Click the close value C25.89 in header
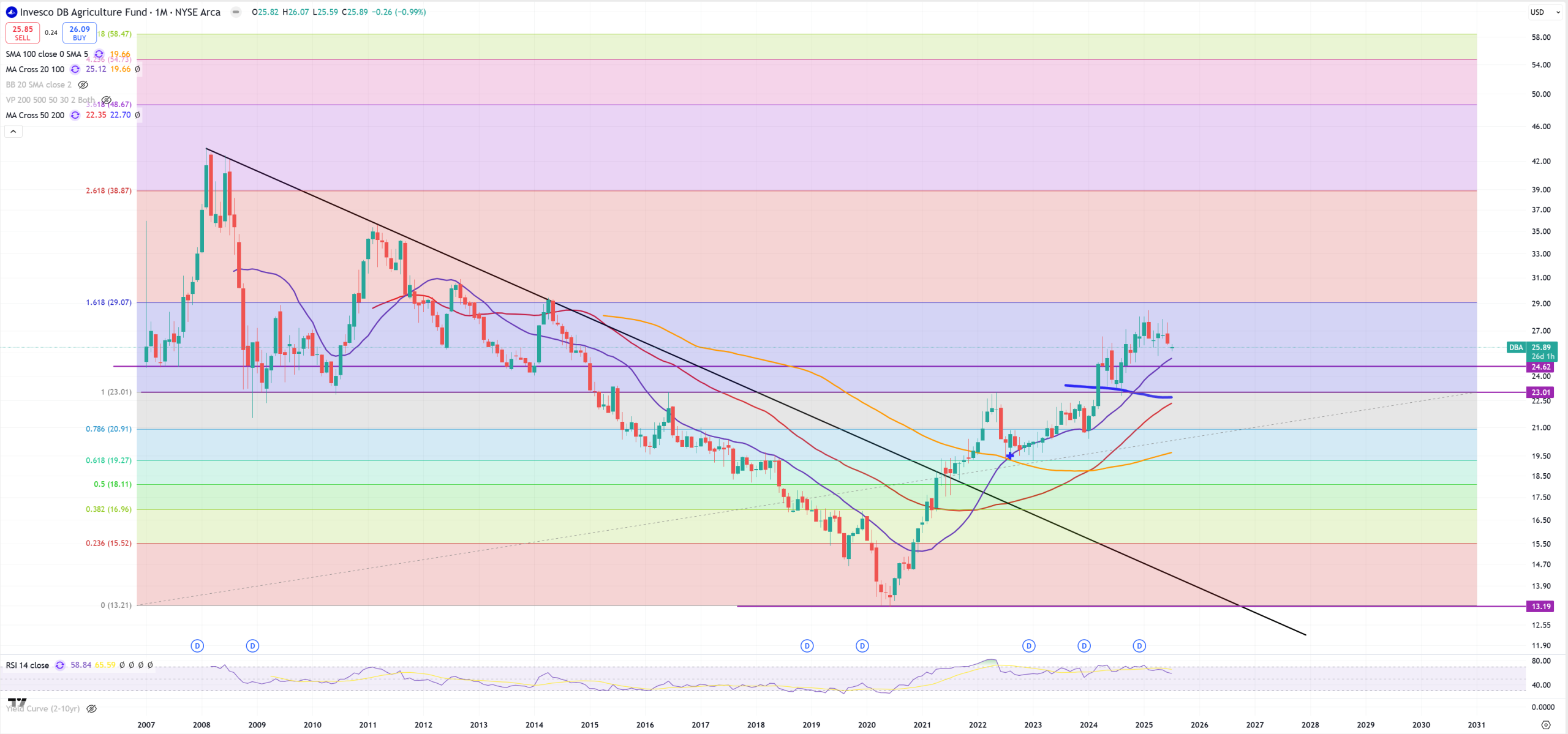 pos(355,12)
